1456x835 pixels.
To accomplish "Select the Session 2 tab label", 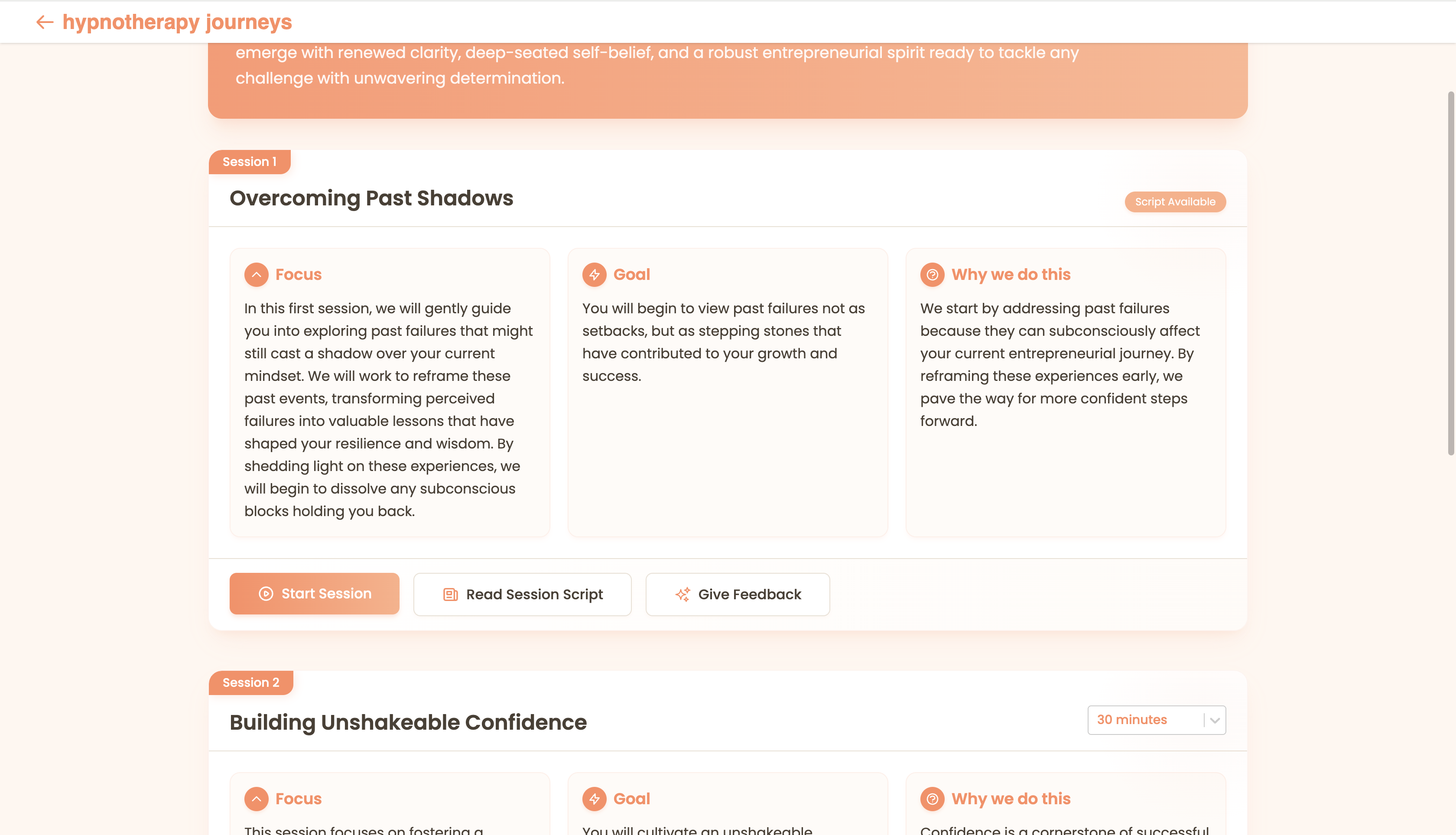I will click(x=250, y=682).
